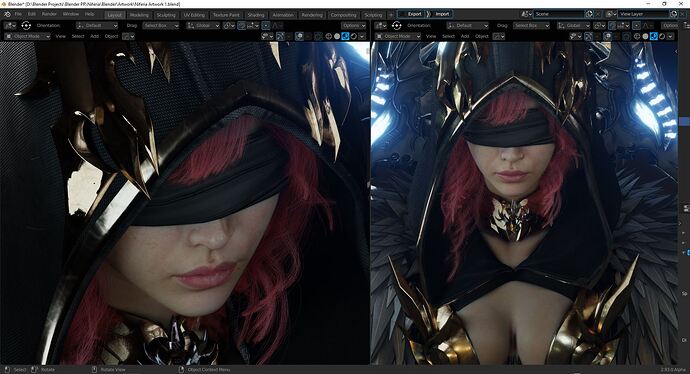Select material preview shading in right viewport
The height and width of the screenshot is (374, 690).
coord(654,37)
